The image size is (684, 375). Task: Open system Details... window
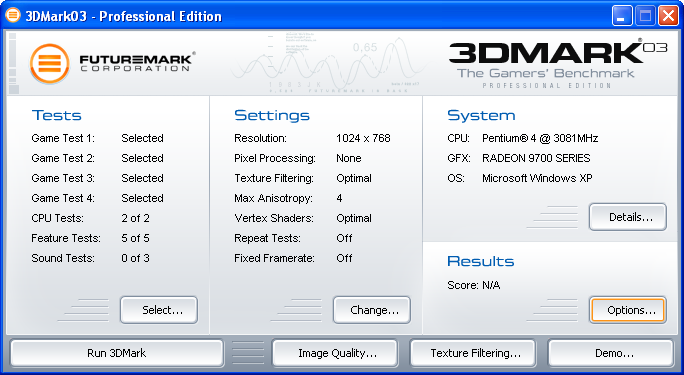click(x=628, y=217)
